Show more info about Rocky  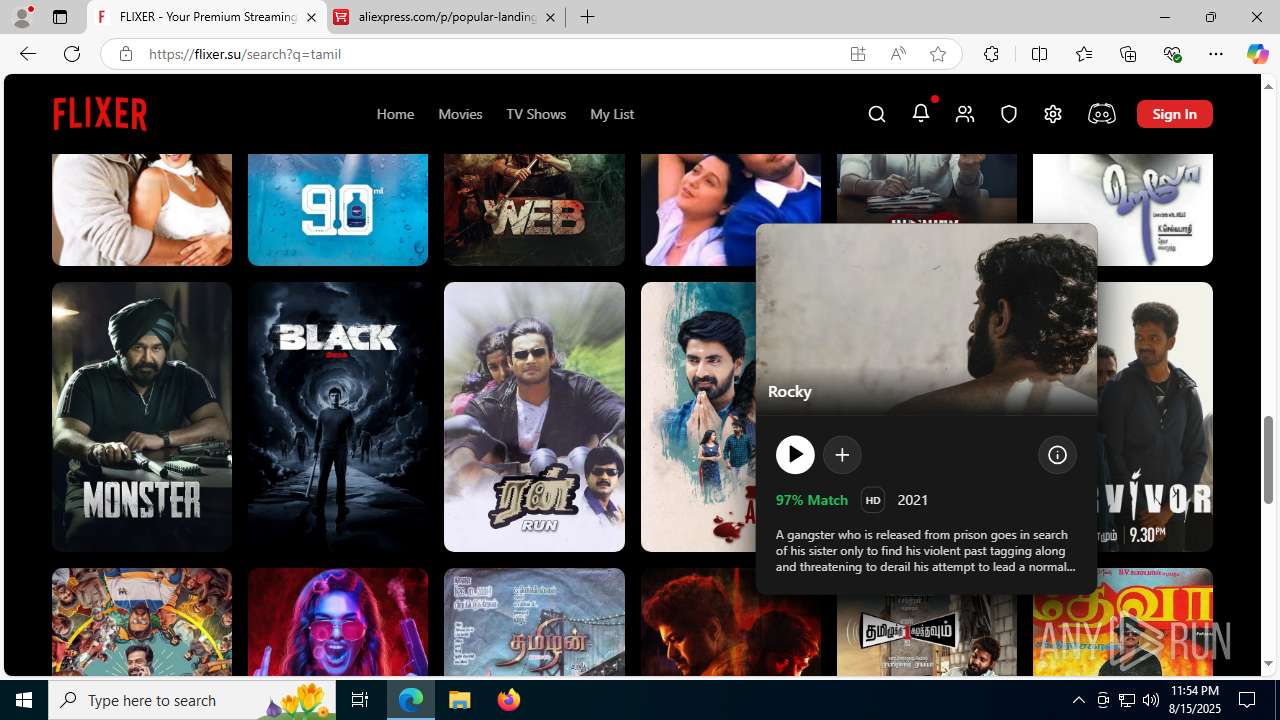[1057, 455]
